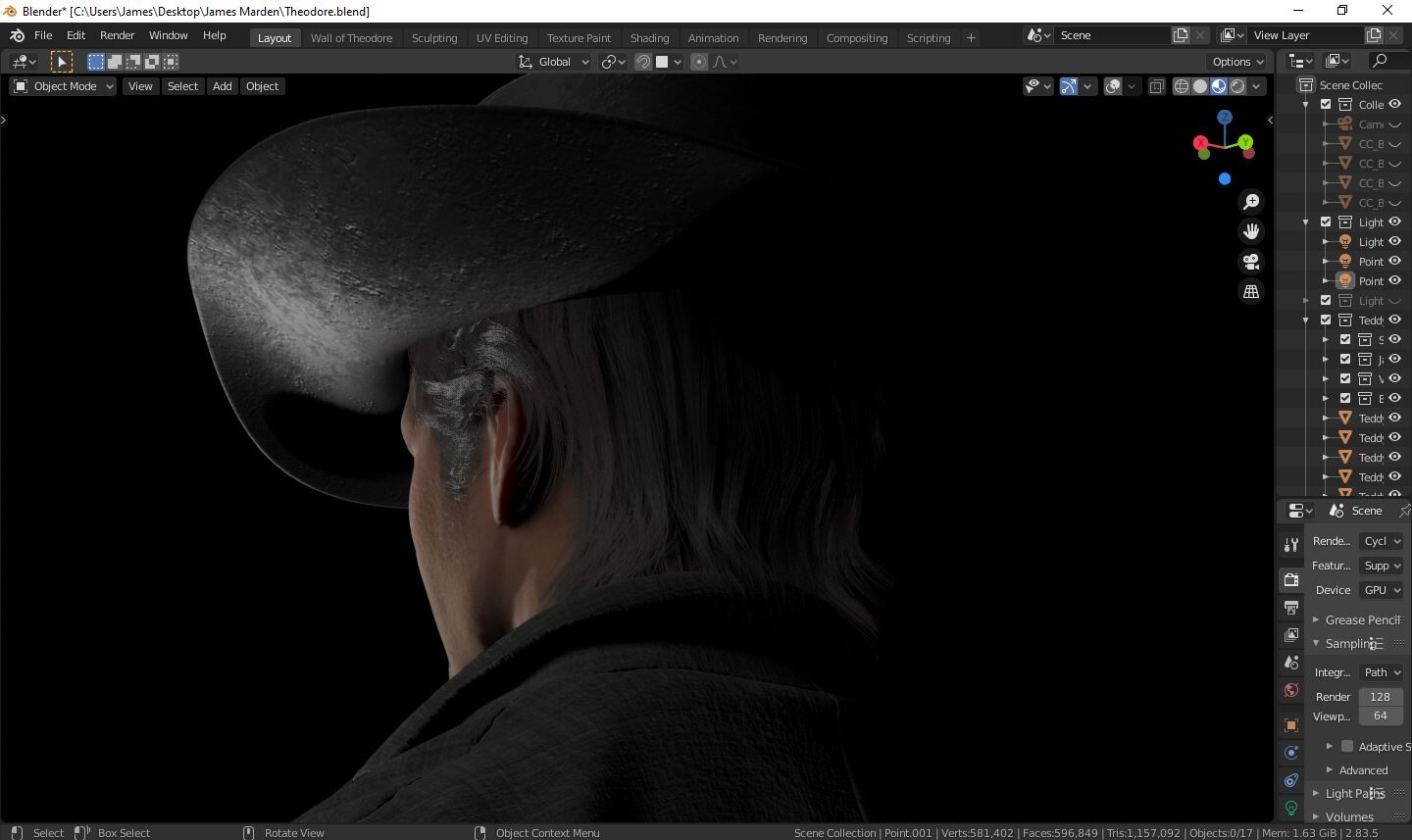Open Scene properties tab icon

[1291, 663]
